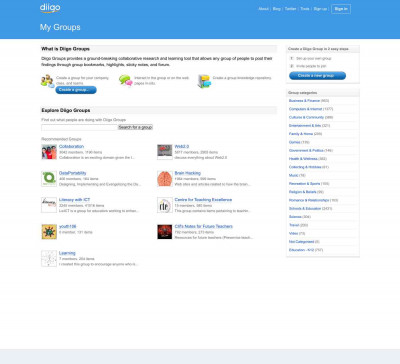Open the youth group sun thumbnail
The height and width of the screenshot is (364, 400).
coord(49,232)
